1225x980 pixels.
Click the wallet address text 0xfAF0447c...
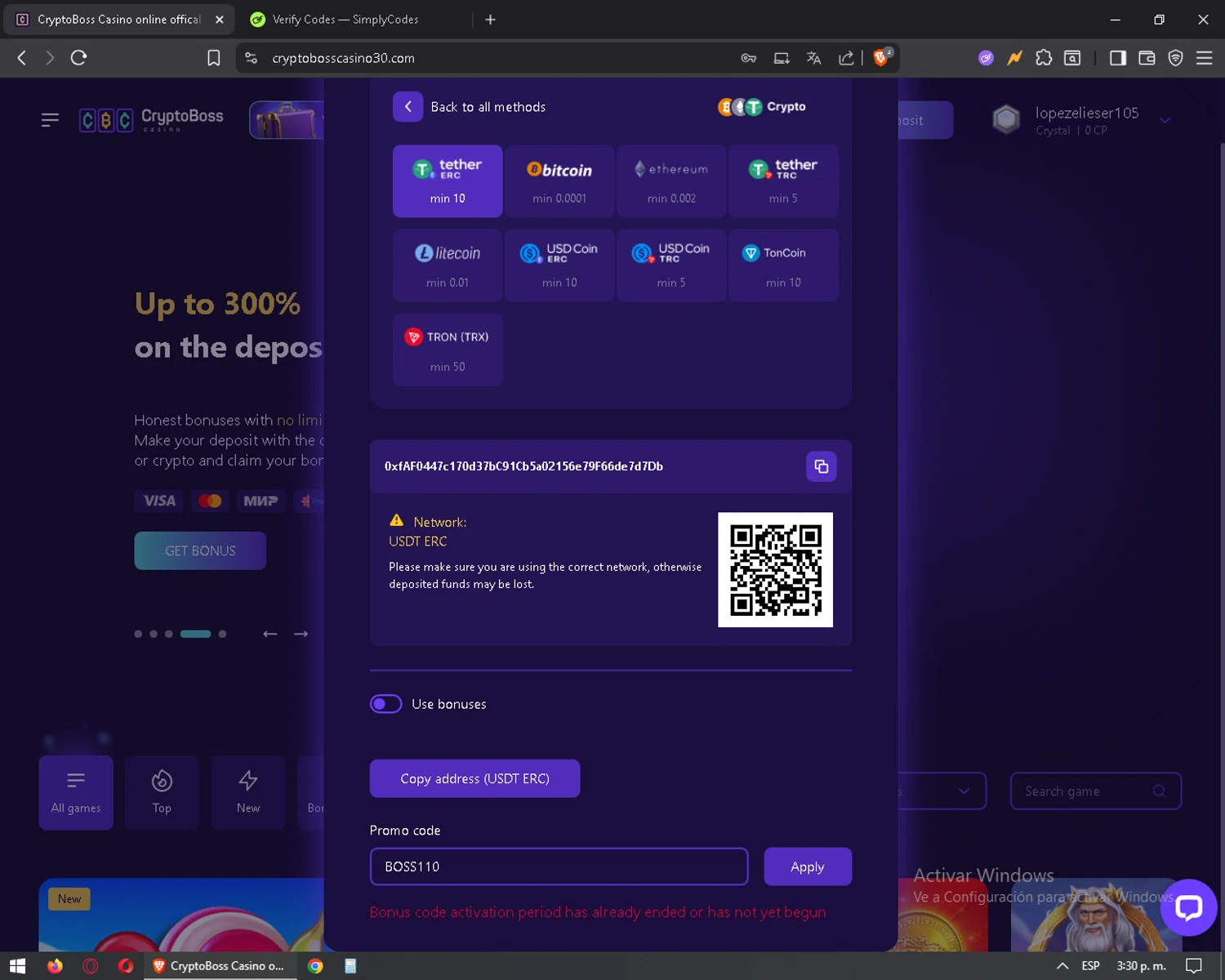click(x=523, y=466)
